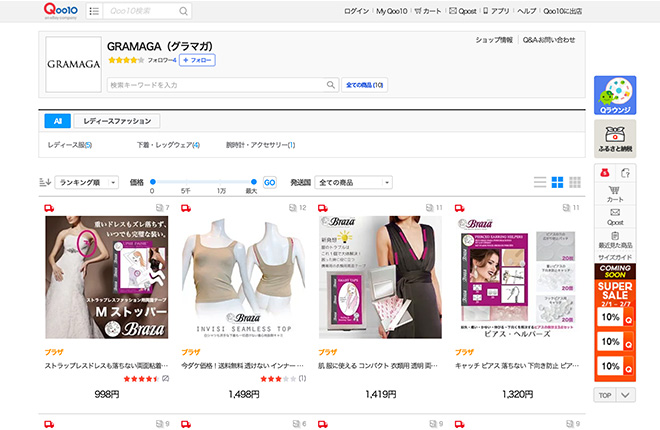This screenshot has height=430, width=660.
Task: Open ショップ情報 link
Action: click(x=494, y=40)
